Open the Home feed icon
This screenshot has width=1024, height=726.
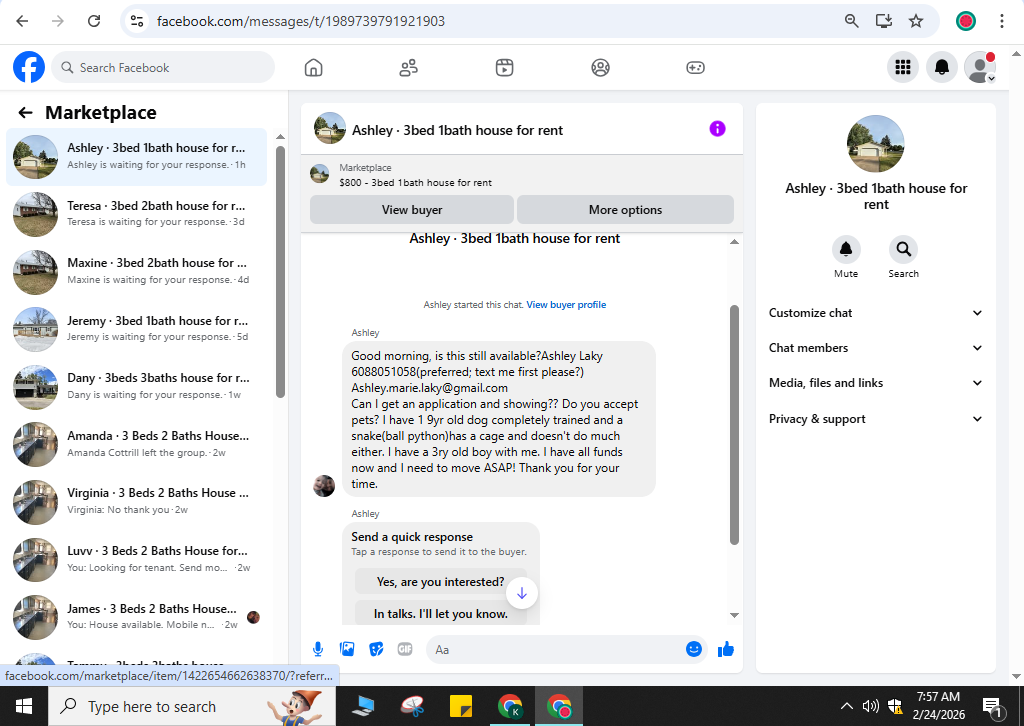313,67
